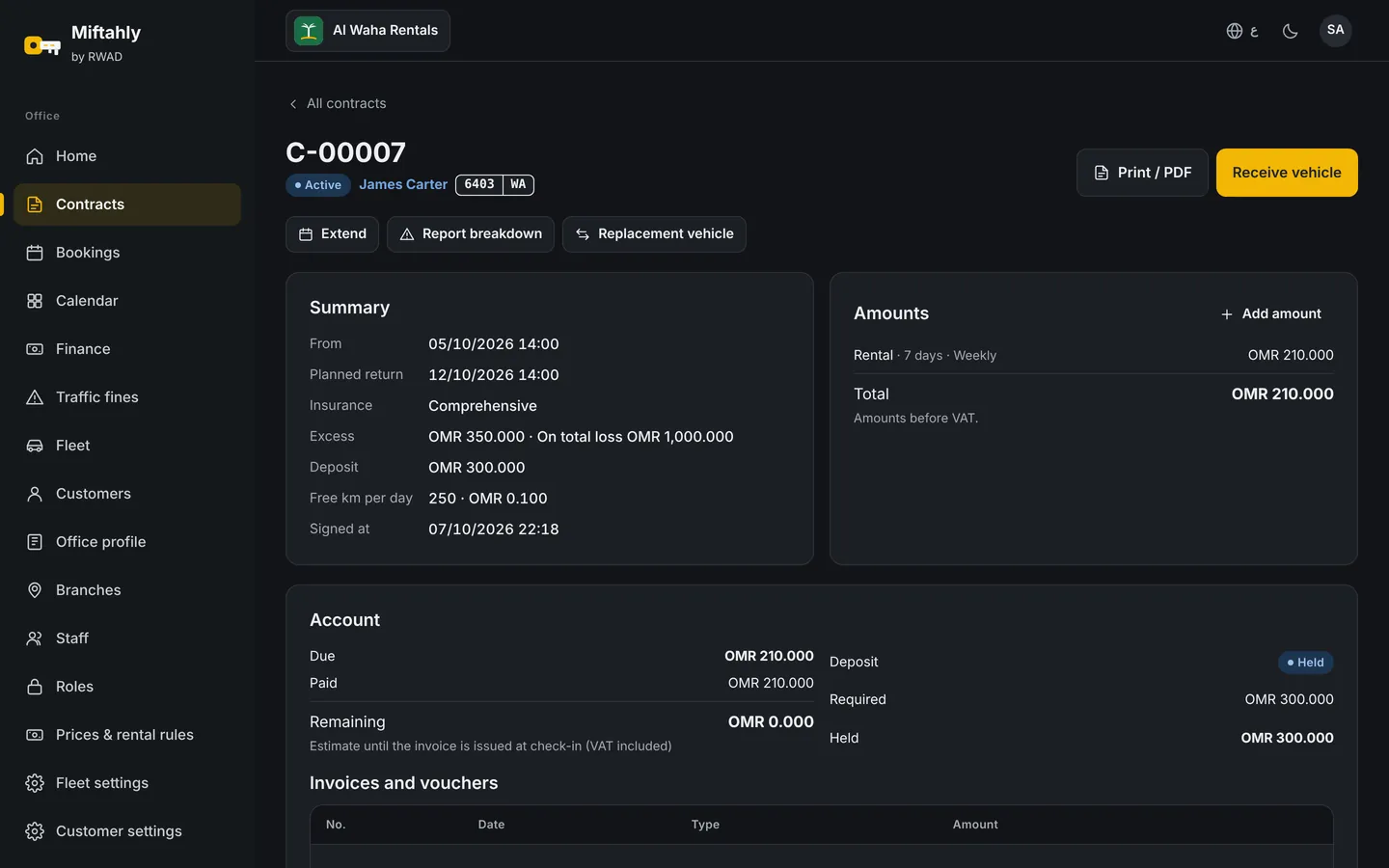1389x868 pixels.
Task: Click the contract number C-00007 heading
Action: [346, 151]
